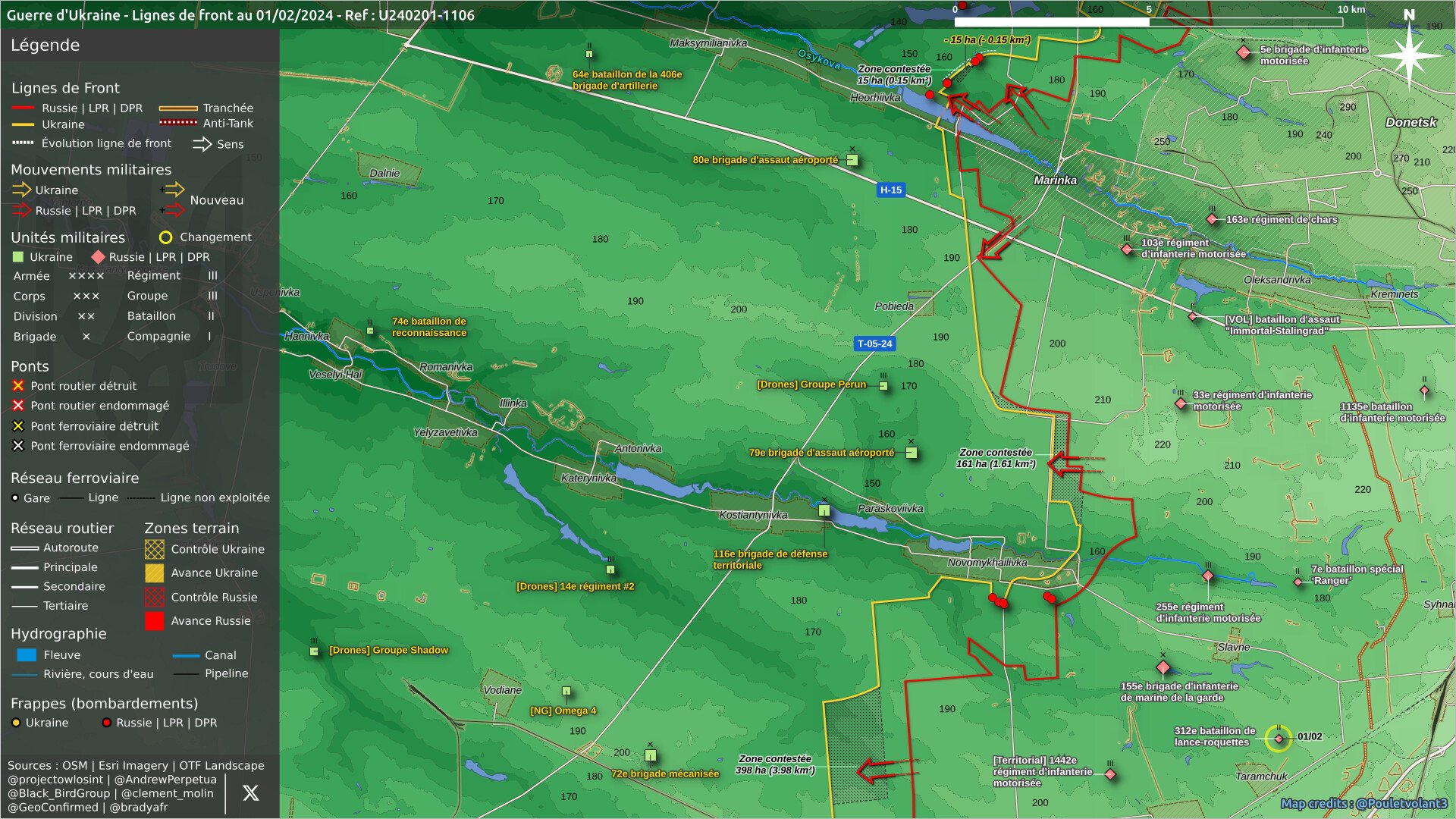Click the map title with reference U240201-1106
This screenshot has width=1456, height=819.
(240, 15)
